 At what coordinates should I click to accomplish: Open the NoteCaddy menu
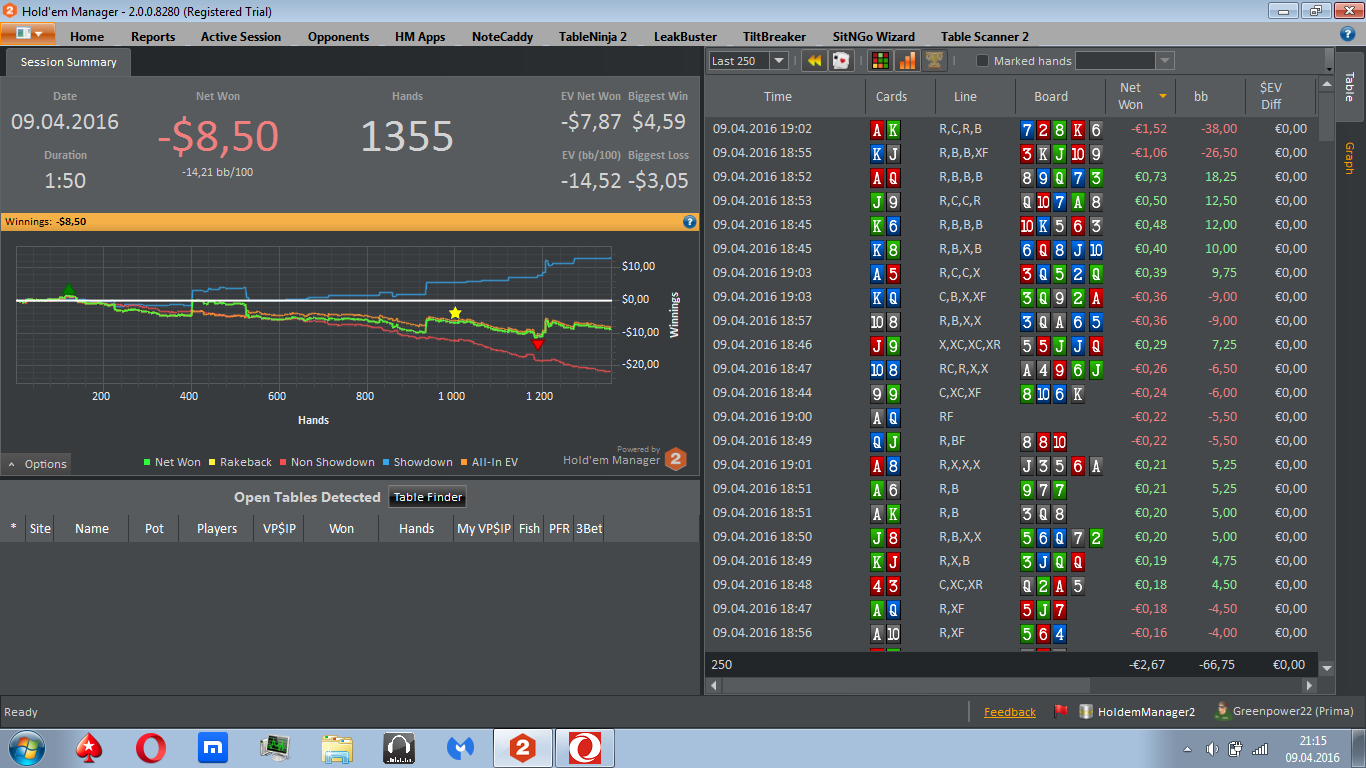coord(502,37)
